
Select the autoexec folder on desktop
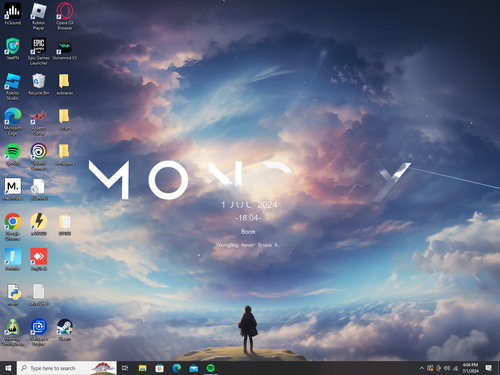coord(65,84)
